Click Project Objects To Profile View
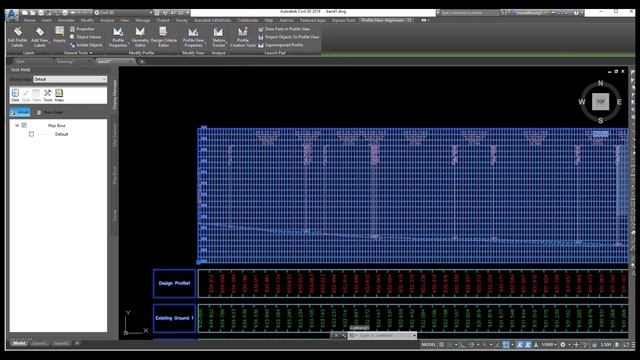 tap(288, 37)
